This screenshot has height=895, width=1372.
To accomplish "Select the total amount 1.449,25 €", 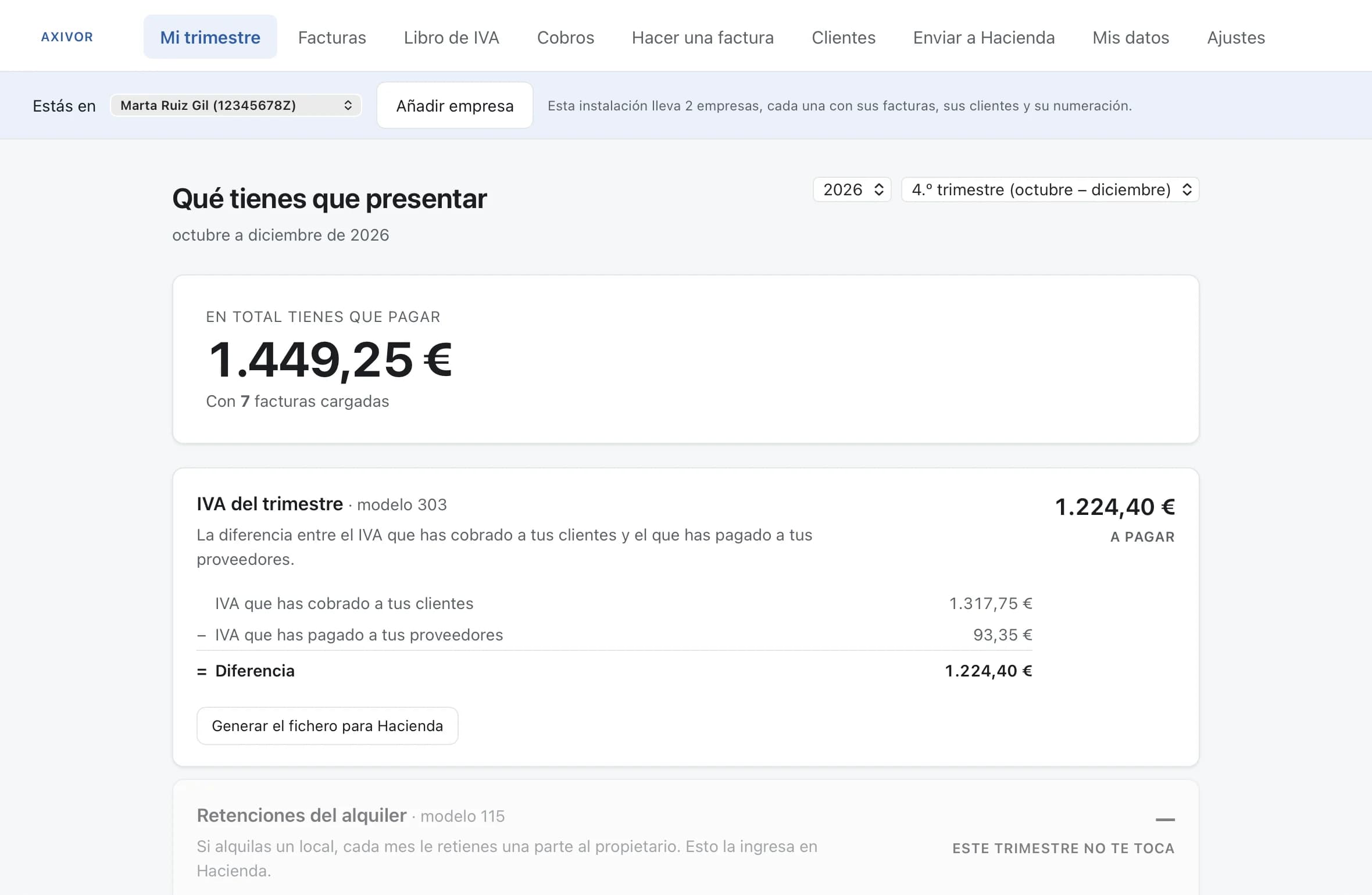I will point(330,360).
